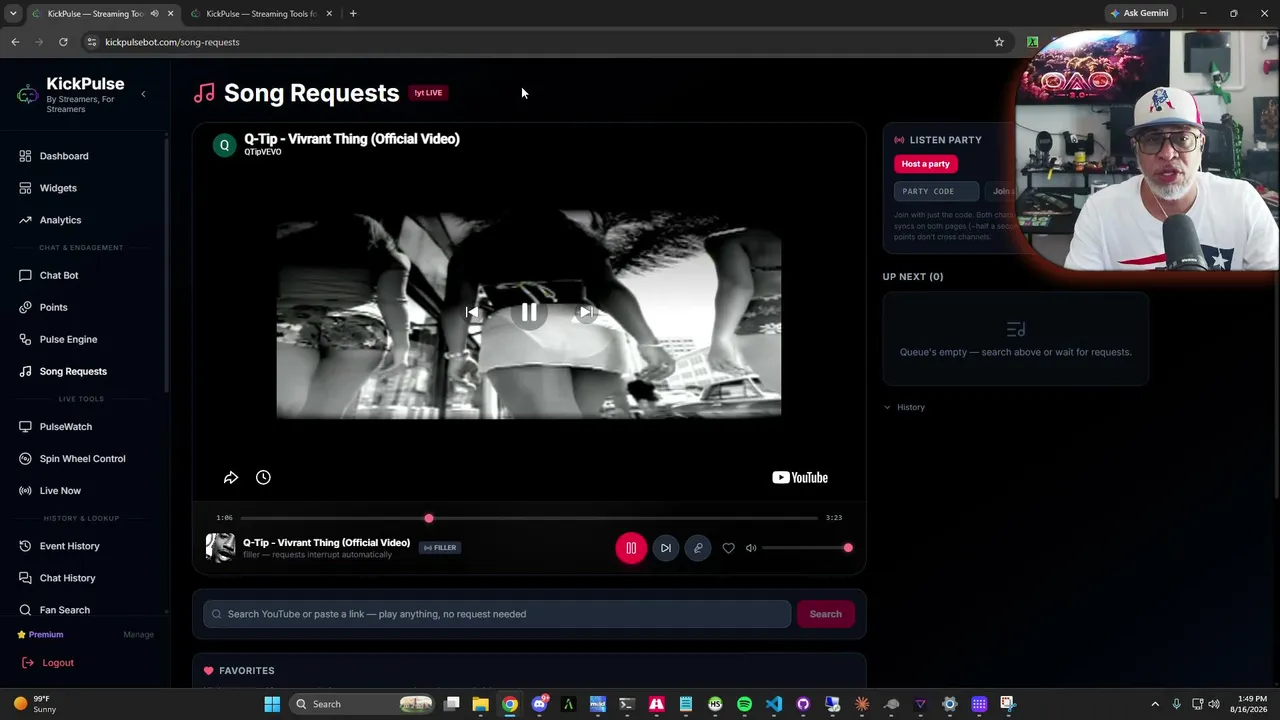Click the YouTube share arrow icon
The width and height of the screenshot is (1280, 720).
(231, 478)
